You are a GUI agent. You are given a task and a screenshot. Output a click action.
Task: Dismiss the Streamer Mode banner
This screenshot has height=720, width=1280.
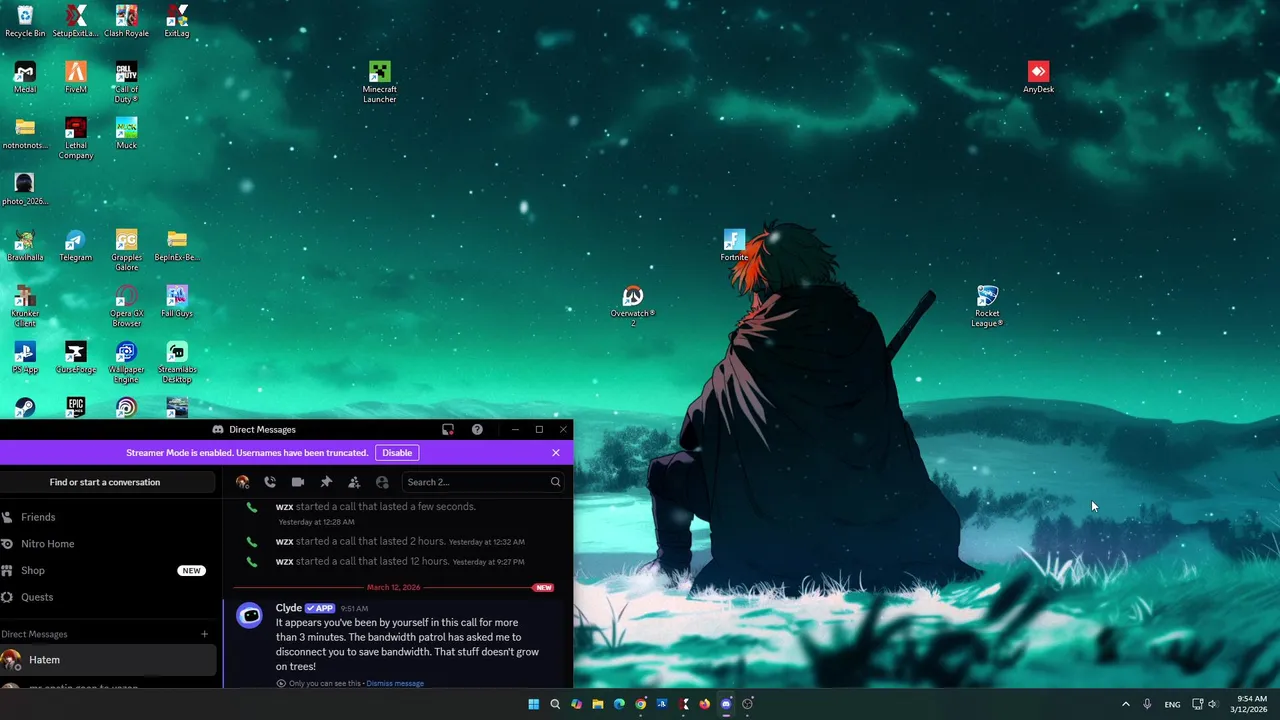point(556,453)
